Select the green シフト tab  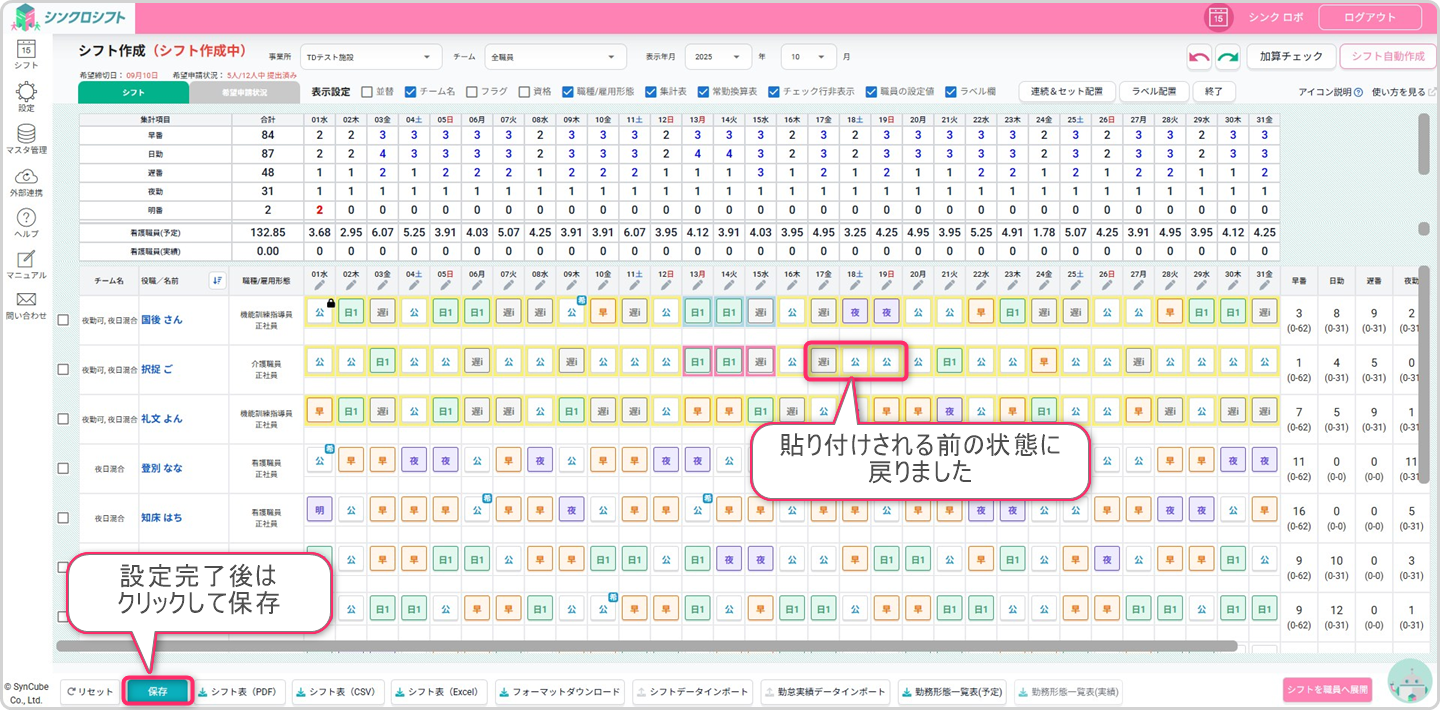tap(133, 92)
